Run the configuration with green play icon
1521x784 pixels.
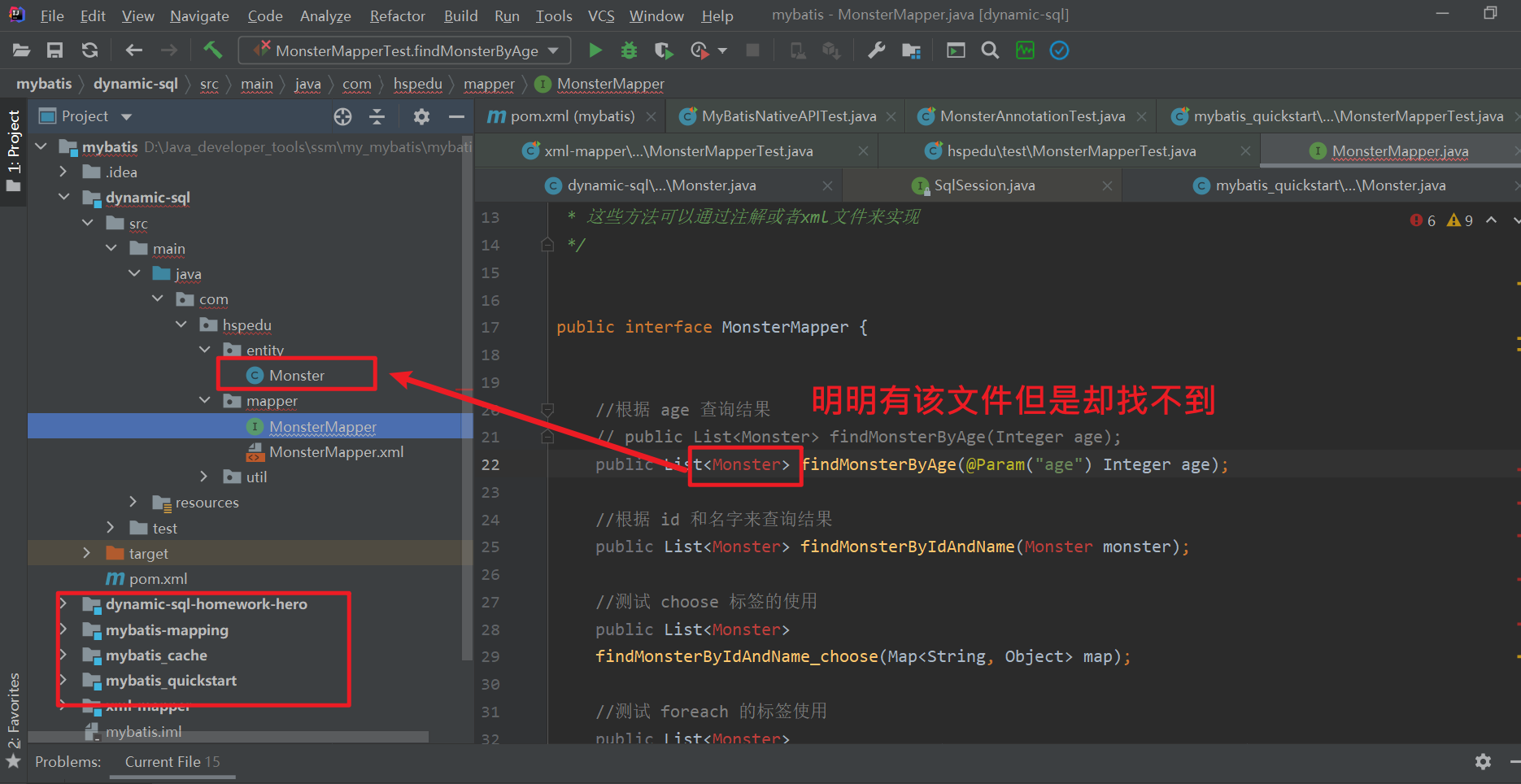pos(595,50)
